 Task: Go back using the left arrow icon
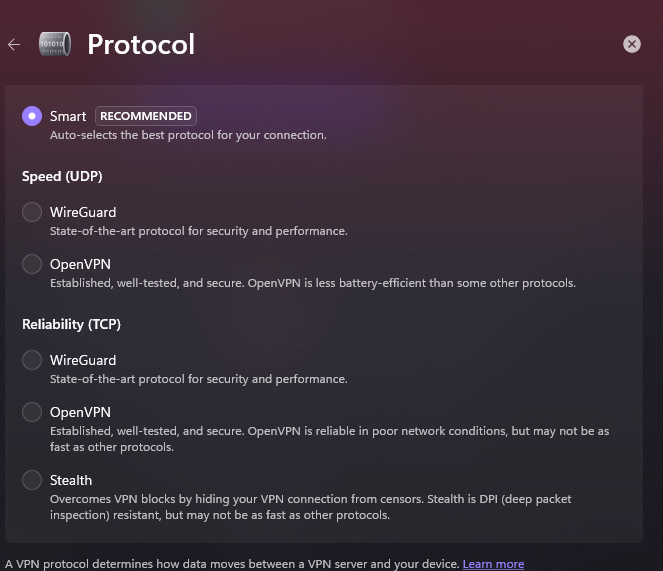14,44
